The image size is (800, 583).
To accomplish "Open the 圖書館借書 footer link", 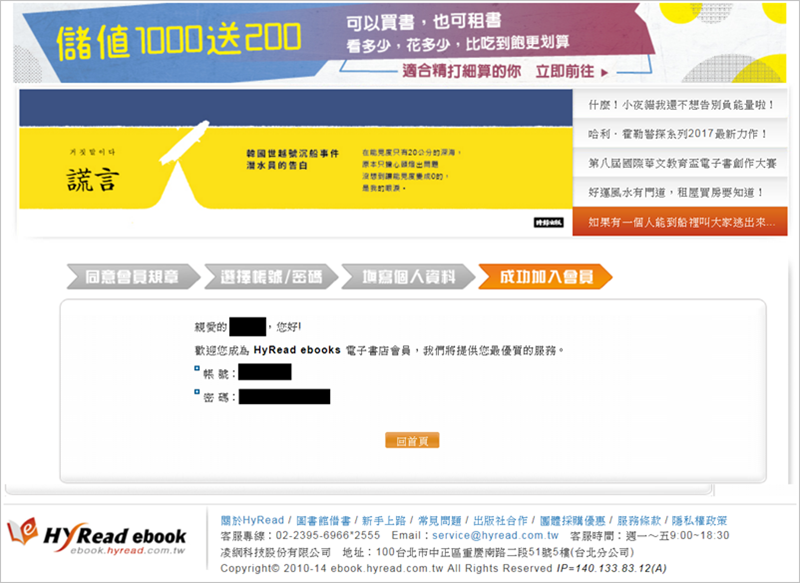I will click(x=323, y=521).
